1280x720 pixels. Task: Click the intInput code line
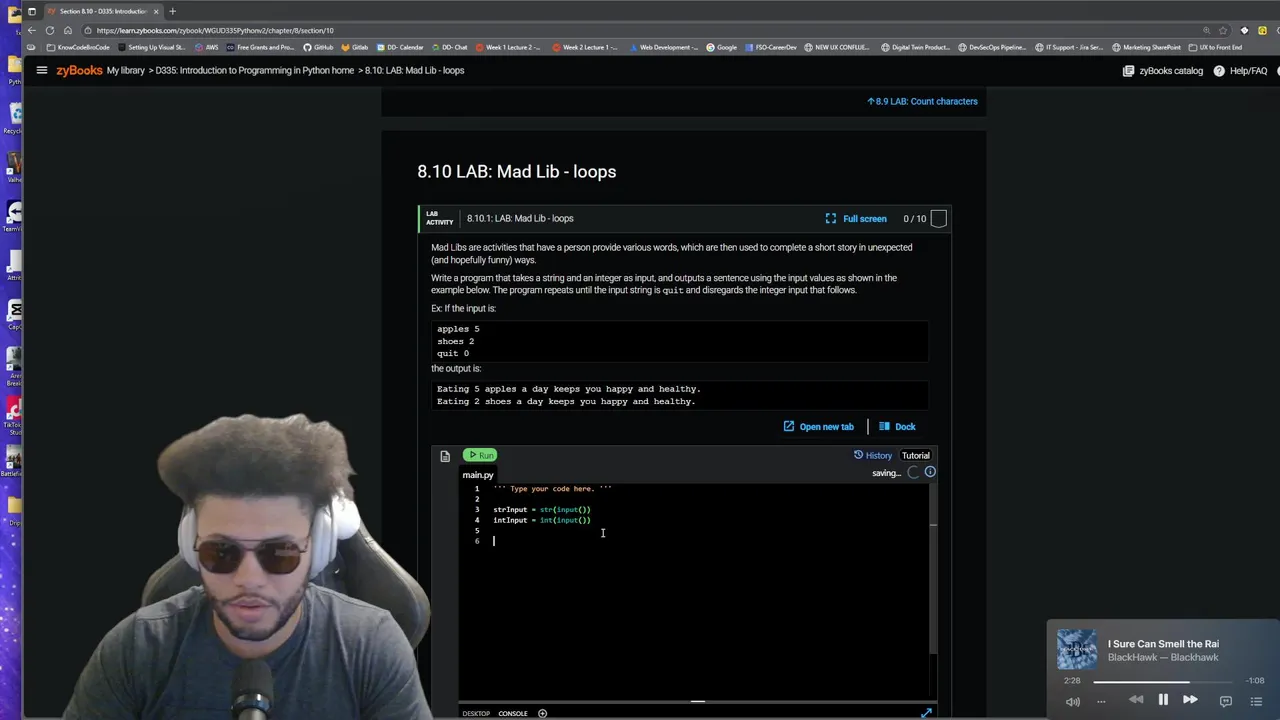point(541,520)
